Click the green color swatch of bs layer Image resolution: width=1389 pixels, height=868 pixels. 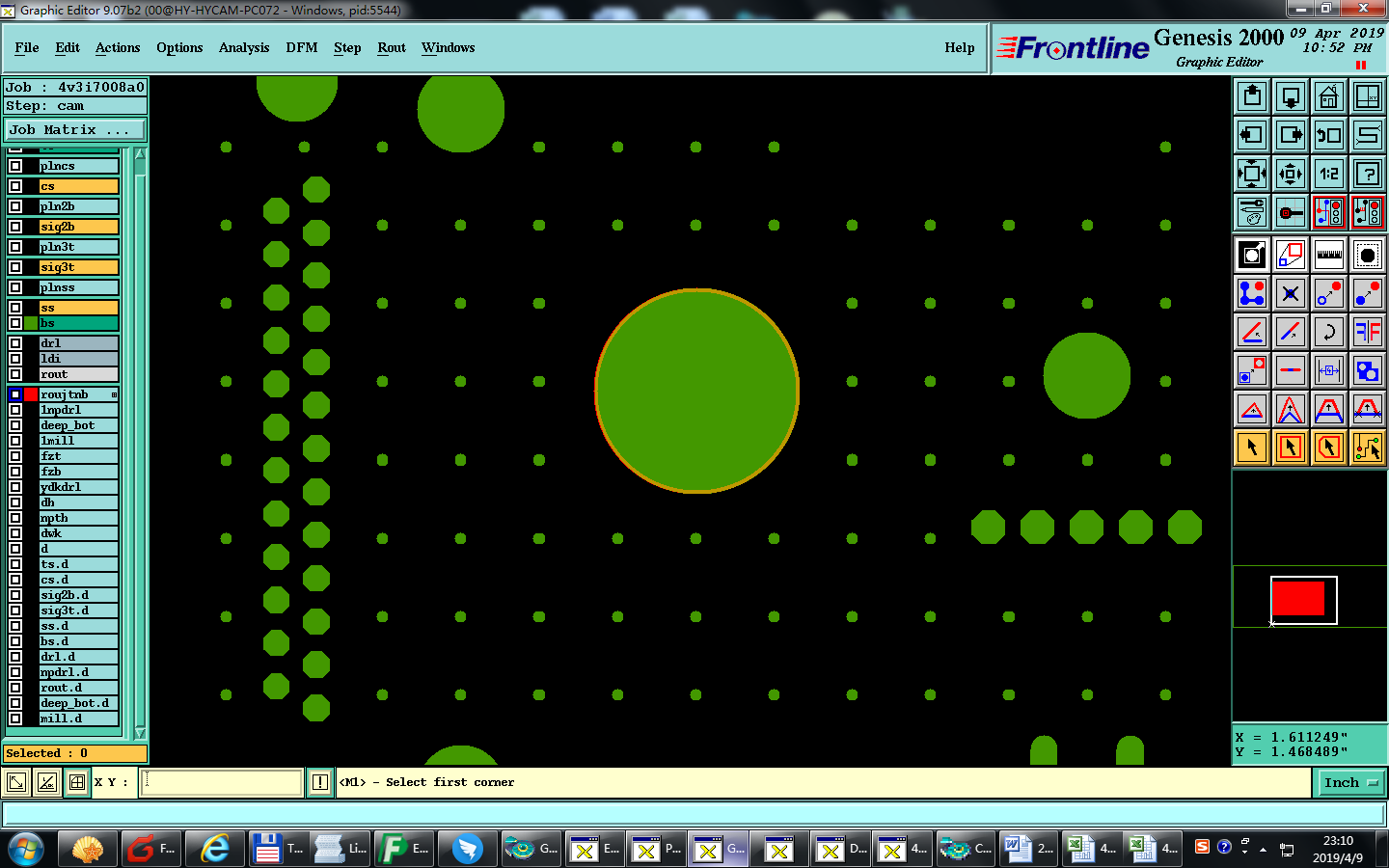[31, 323]
